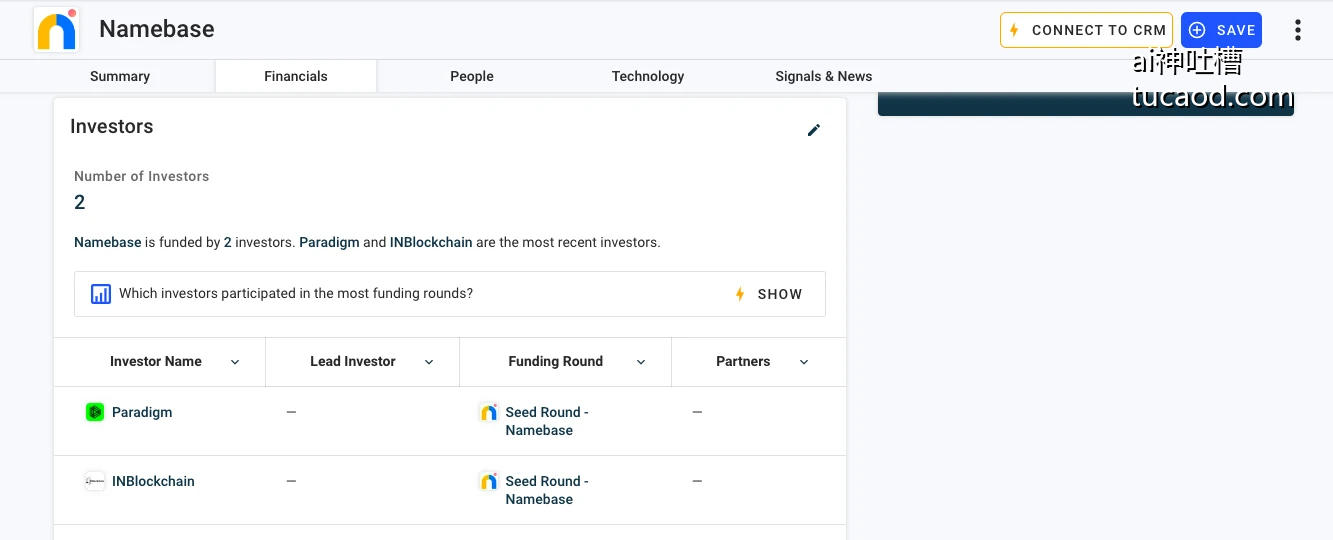
Task: Click Namebase link in the summary sentence
Action: pos(108,242)
